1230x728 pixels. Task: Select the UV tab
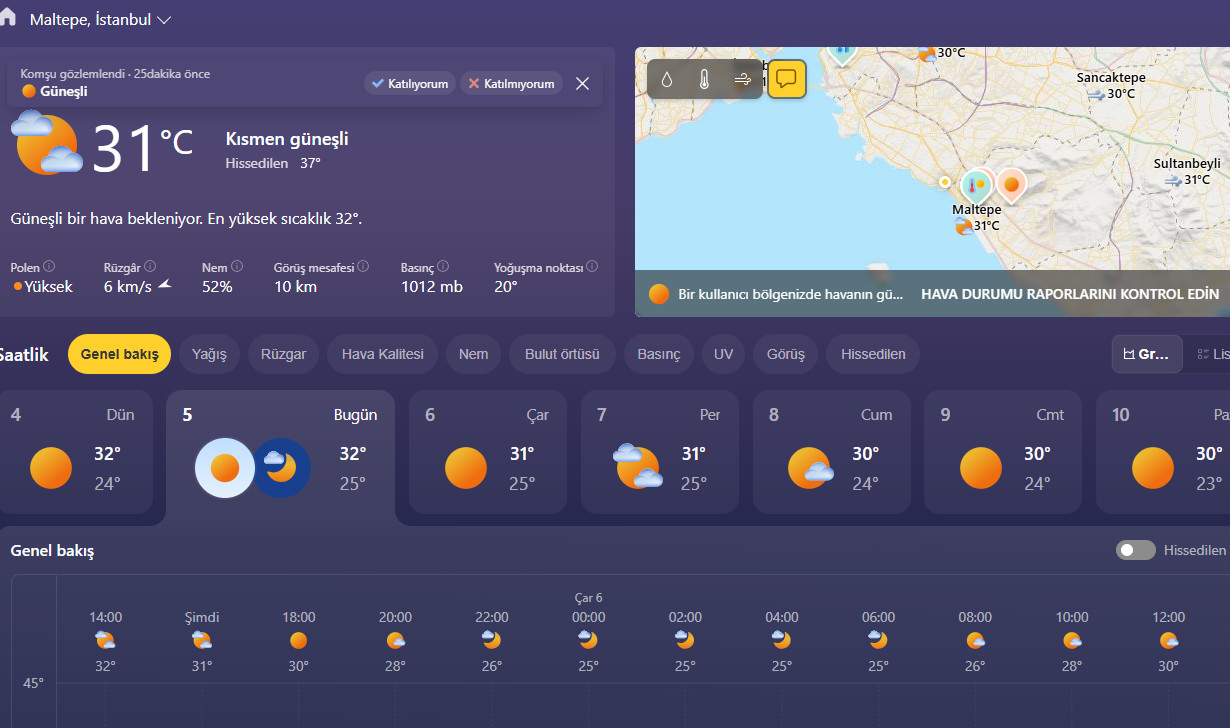point(723,354)
